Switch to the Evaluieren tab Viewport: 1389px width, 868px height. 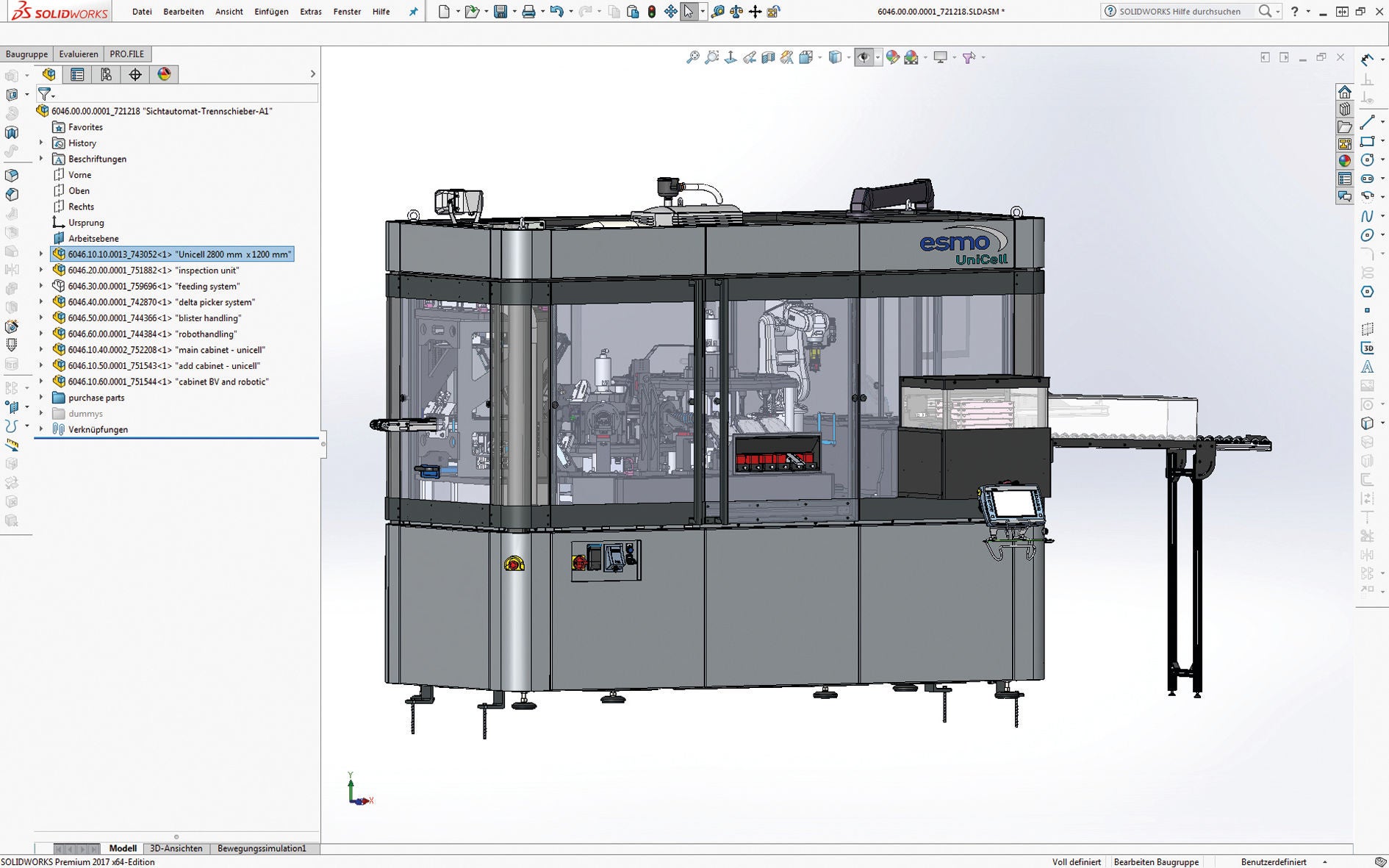click(x=79, y=54)
